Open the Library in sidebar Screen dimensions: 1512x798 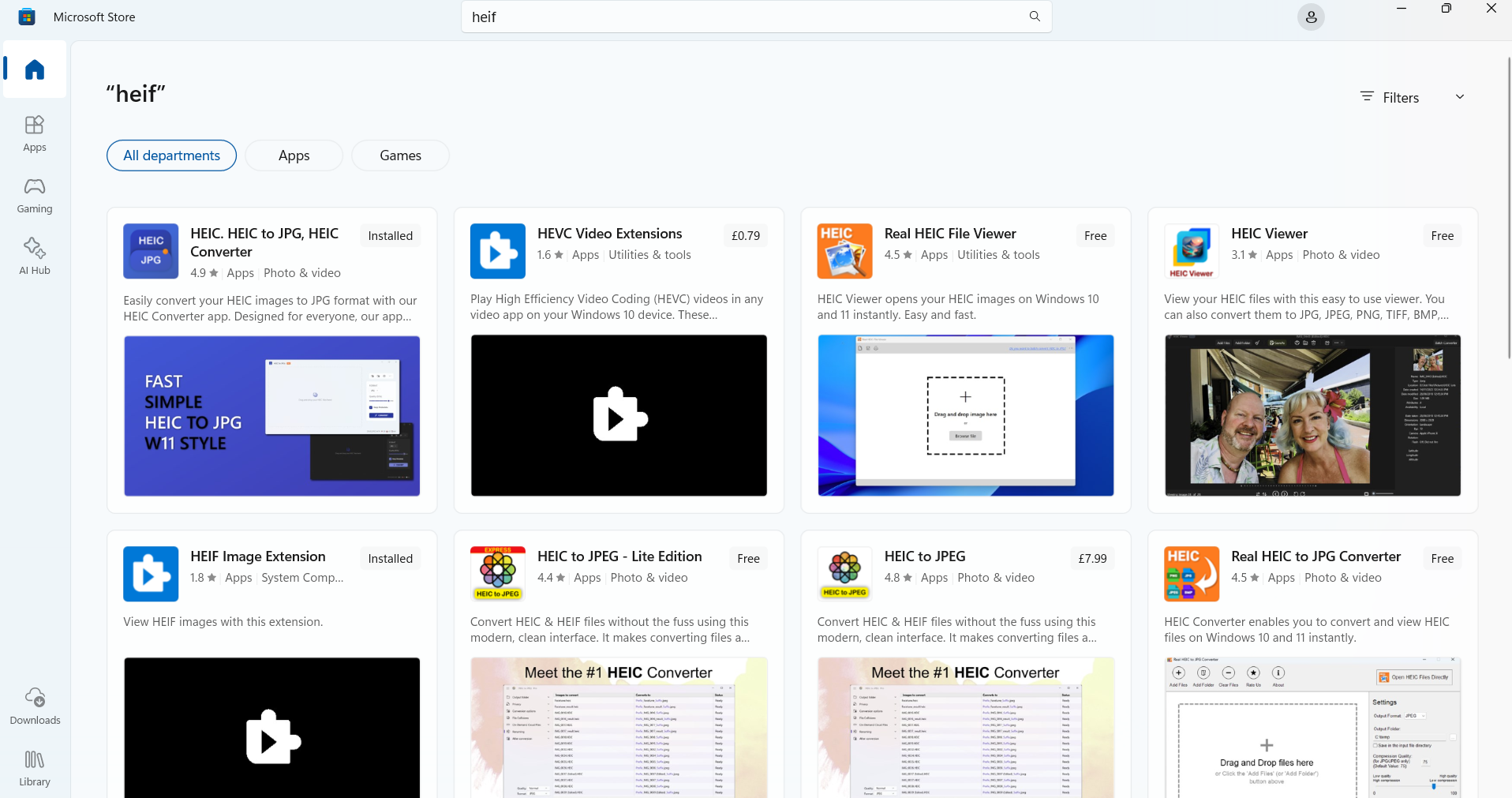point(35,768)
